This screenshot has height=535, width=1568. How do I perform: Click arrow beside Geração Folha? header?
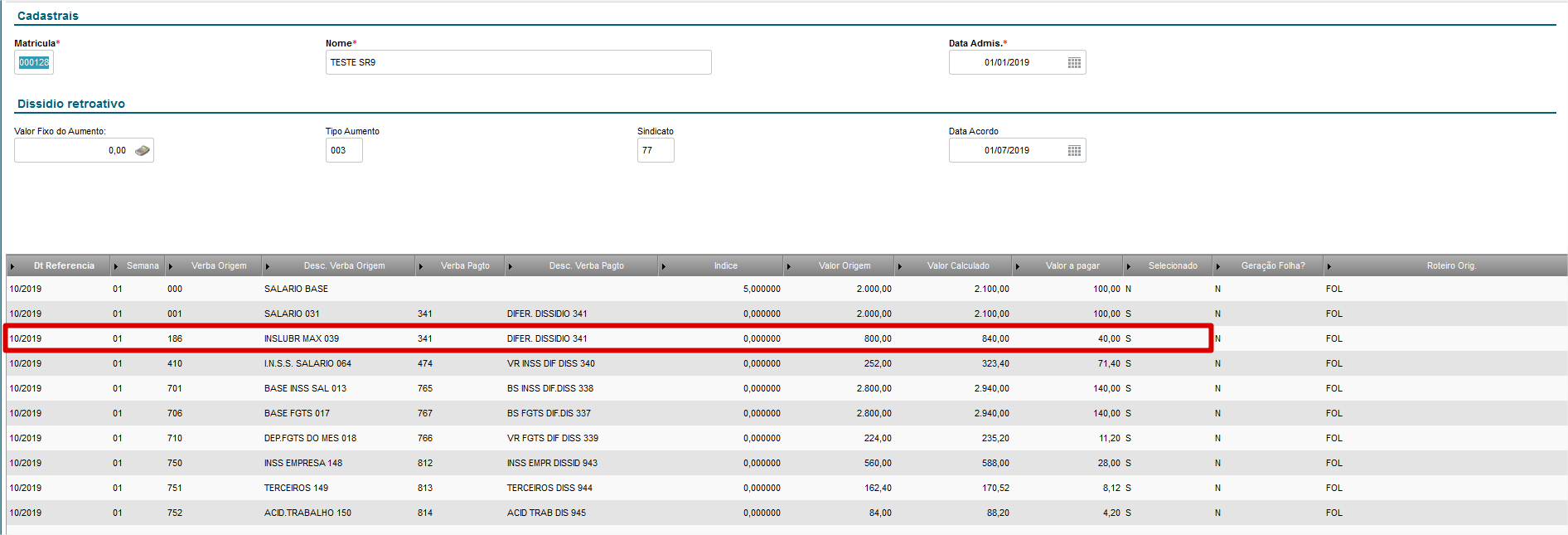click(x=1218, y=266)
